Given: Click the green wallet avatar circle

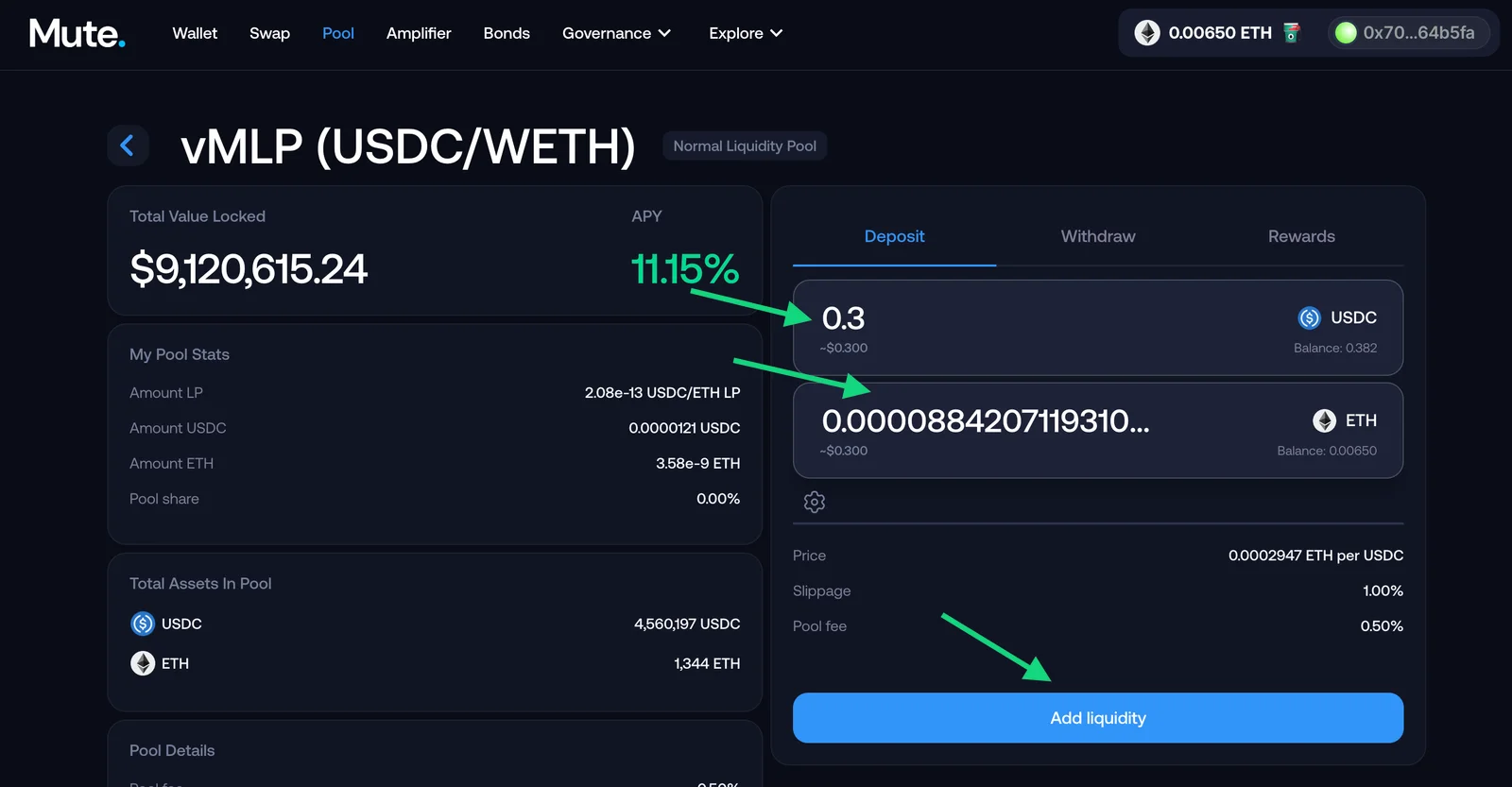Looking at the screenshot, I should coord(1346,33).
